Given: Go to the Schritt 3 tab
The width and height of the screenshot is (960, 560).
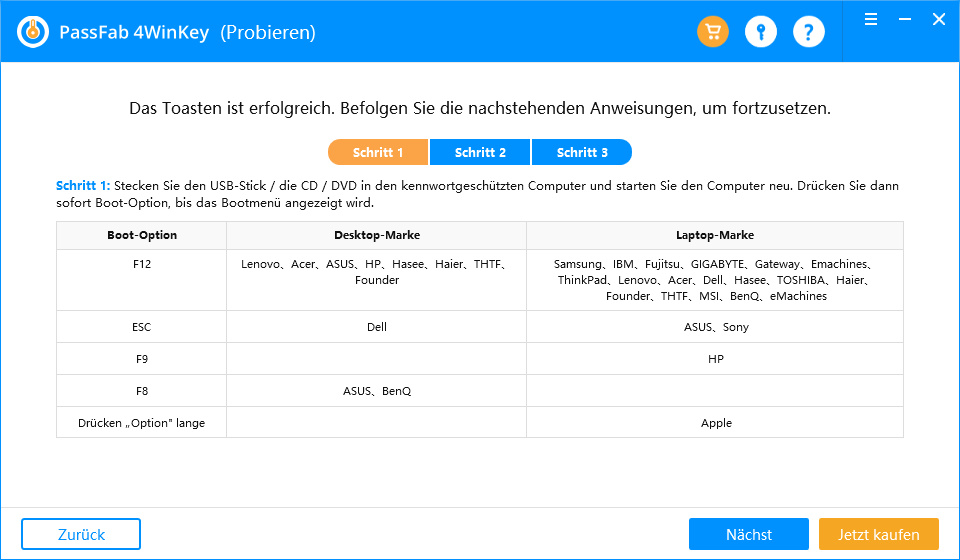Looking at the screenshot, I should (582, 152).
